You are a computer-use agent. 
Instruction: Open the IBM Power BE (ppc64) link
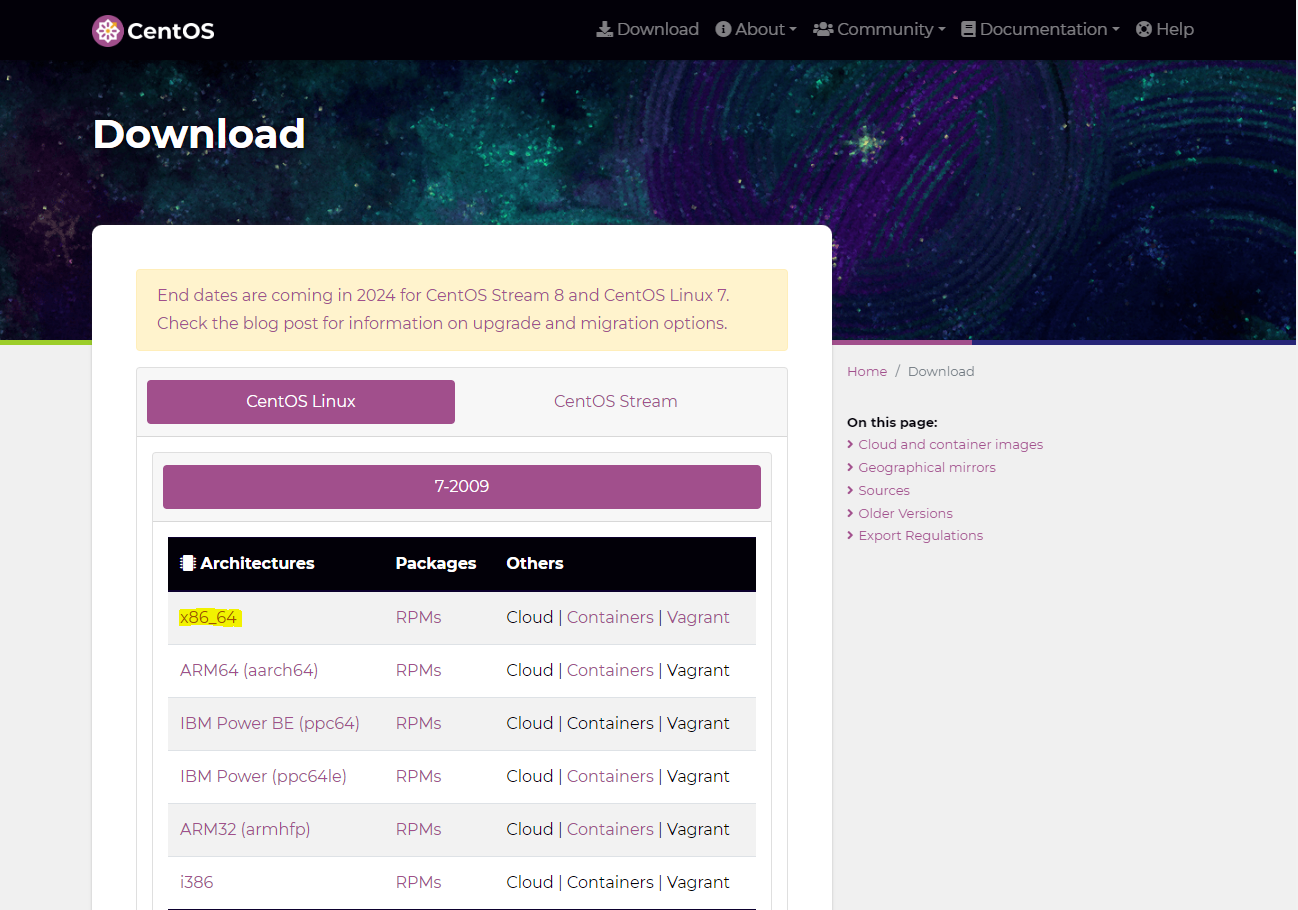pyautogui.click(x=270, y=723)
